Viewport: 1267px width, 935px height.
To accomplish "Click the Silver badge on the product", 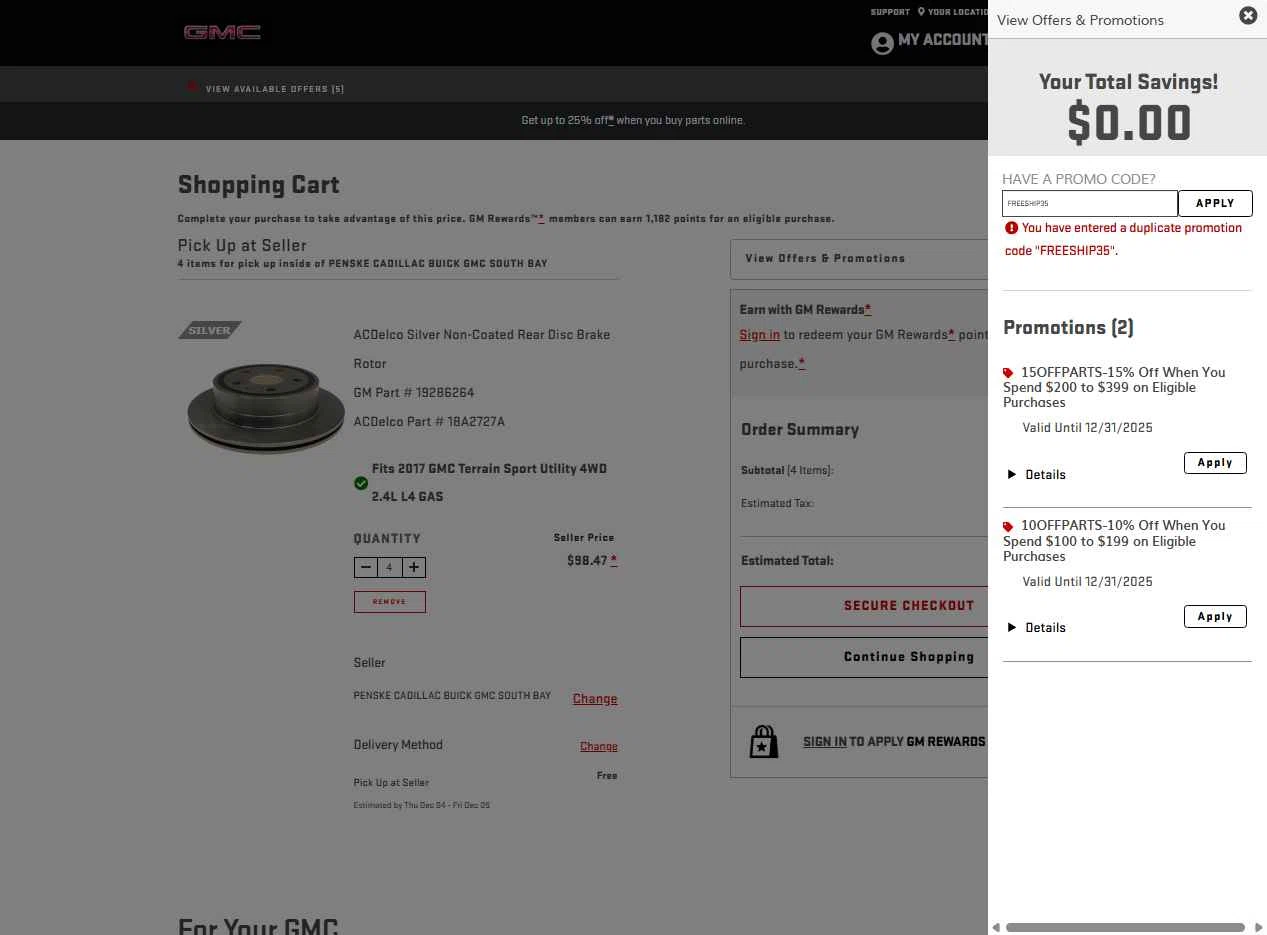I will point(210,331).
